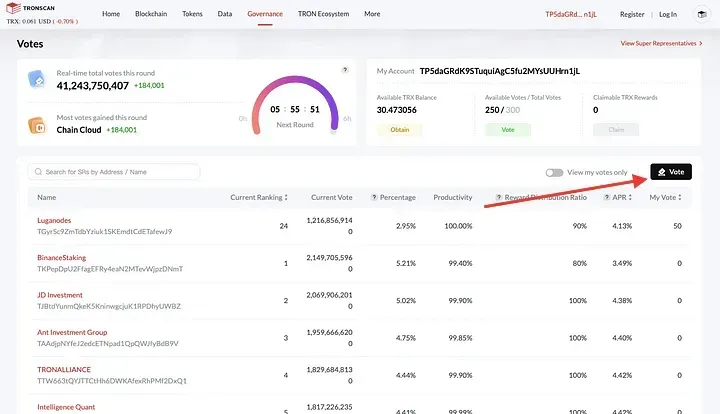Screen dimensions: 720x414
Task: Open View Super Representatives link
Action: pyautogui.click(x=662, y=43)
